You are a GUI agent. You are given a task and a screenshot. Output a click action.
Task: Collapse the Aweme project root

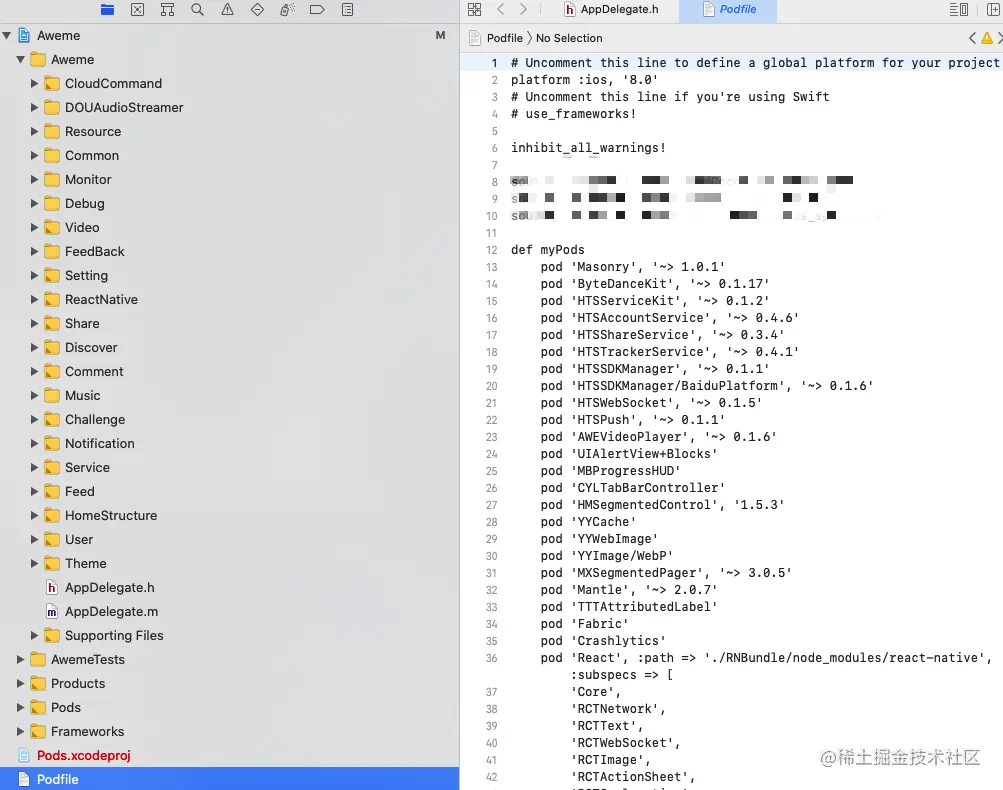tap(7, 36)
